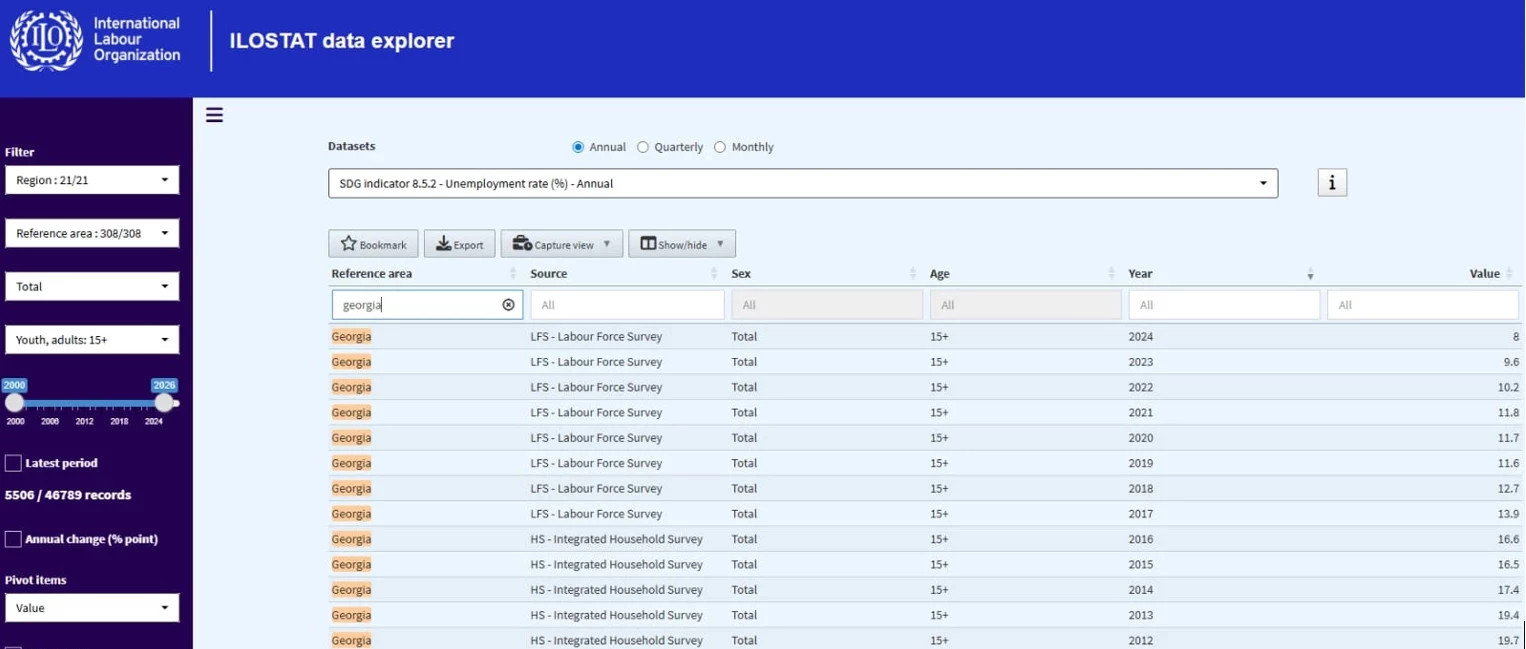Click the hamburger menu icon

pyautogui.click(x=214, y=115)
